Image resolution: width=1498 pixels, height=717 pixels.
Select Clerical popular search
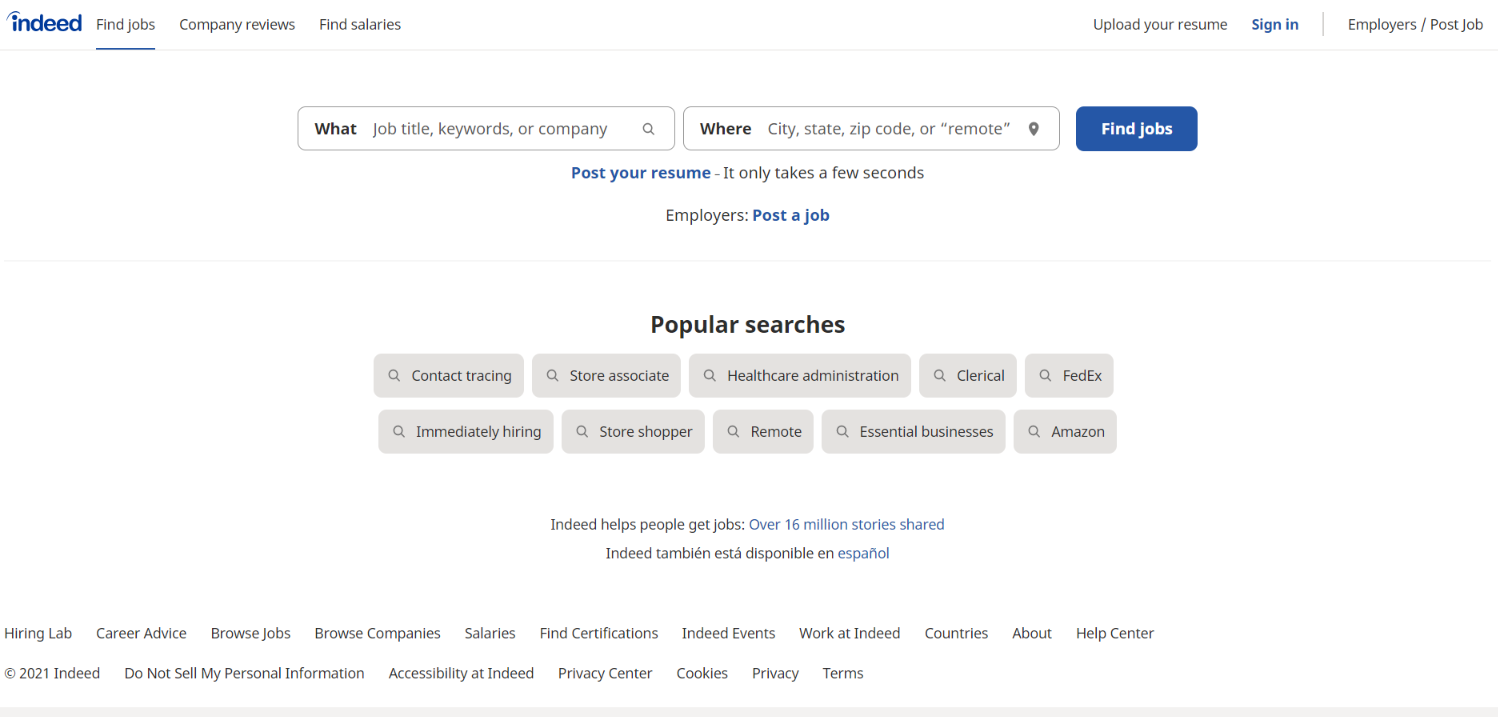point(968,376)
